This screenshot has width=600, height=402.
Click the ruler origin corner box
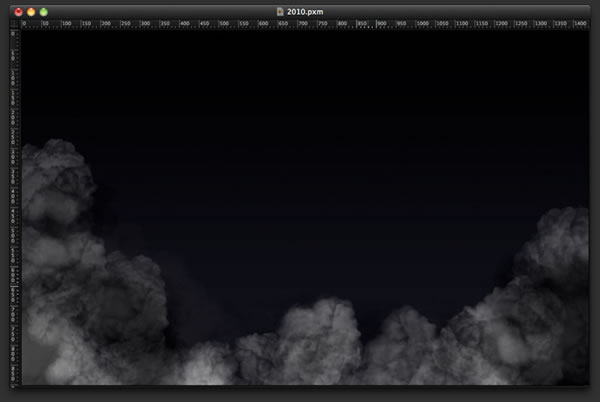point(15,24)
